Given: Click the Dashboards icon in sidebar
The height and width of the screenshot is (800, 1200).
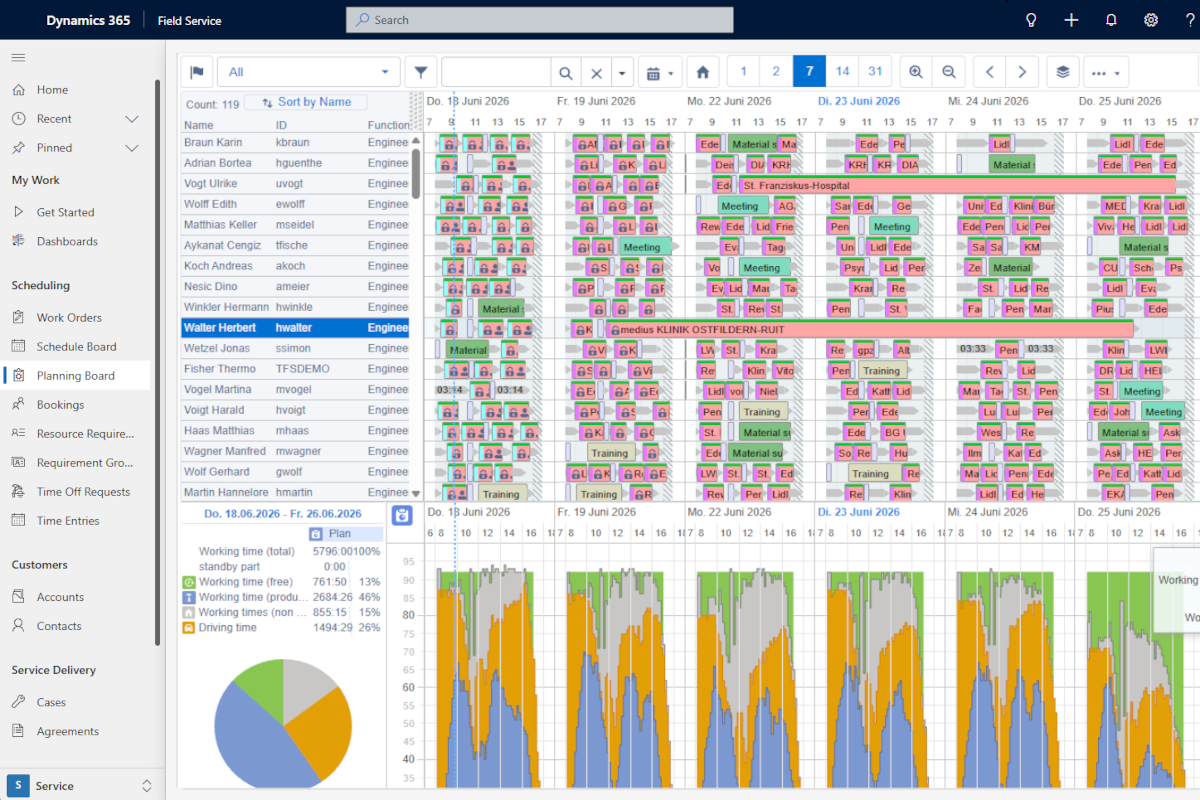Looking at the screenshot, I should [x=19, y=241].
